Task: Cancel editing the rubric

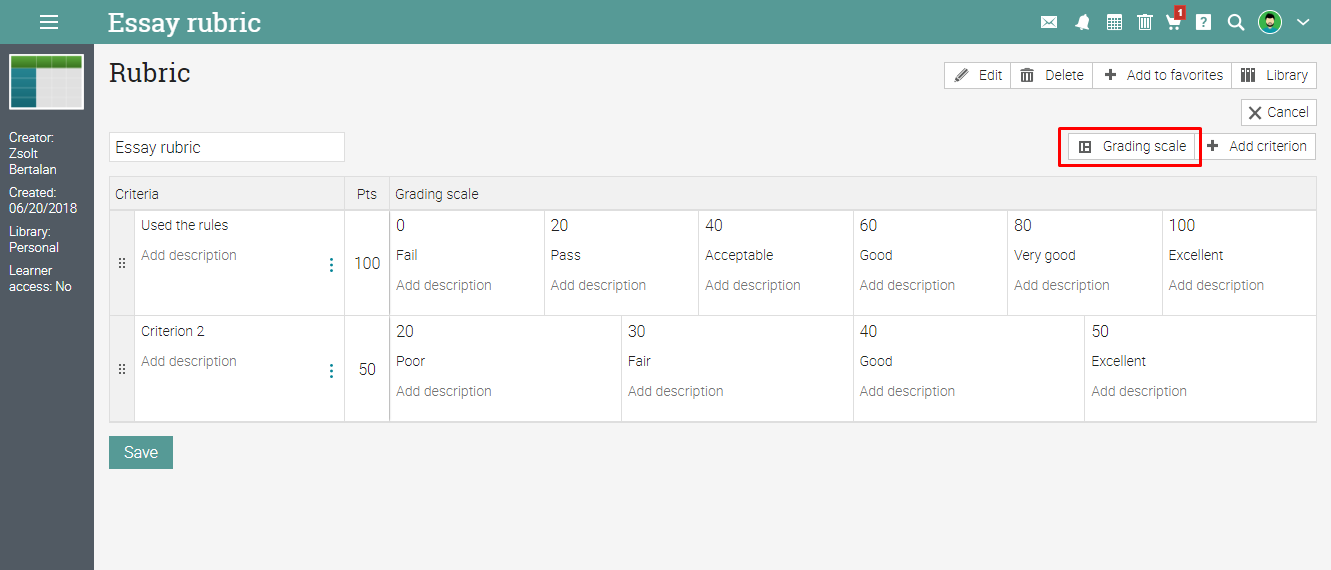Action: 1278,112
